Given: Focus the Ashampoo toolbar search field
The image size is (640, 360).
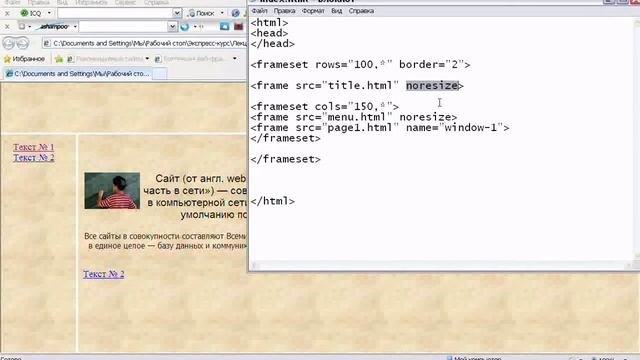Looking at the screenshot, I should coord(123,27).
